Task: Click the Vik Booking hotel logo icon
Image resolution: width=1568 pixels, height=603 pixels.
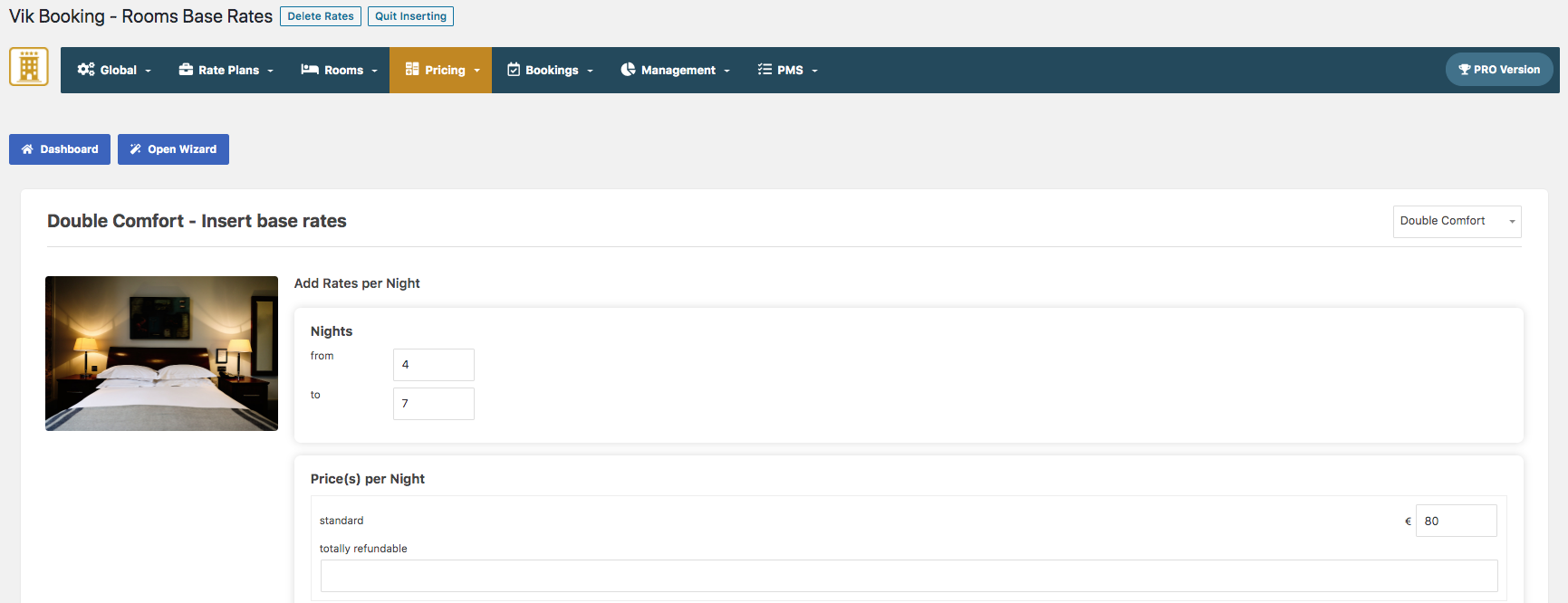Action: (x=29, y=67)
